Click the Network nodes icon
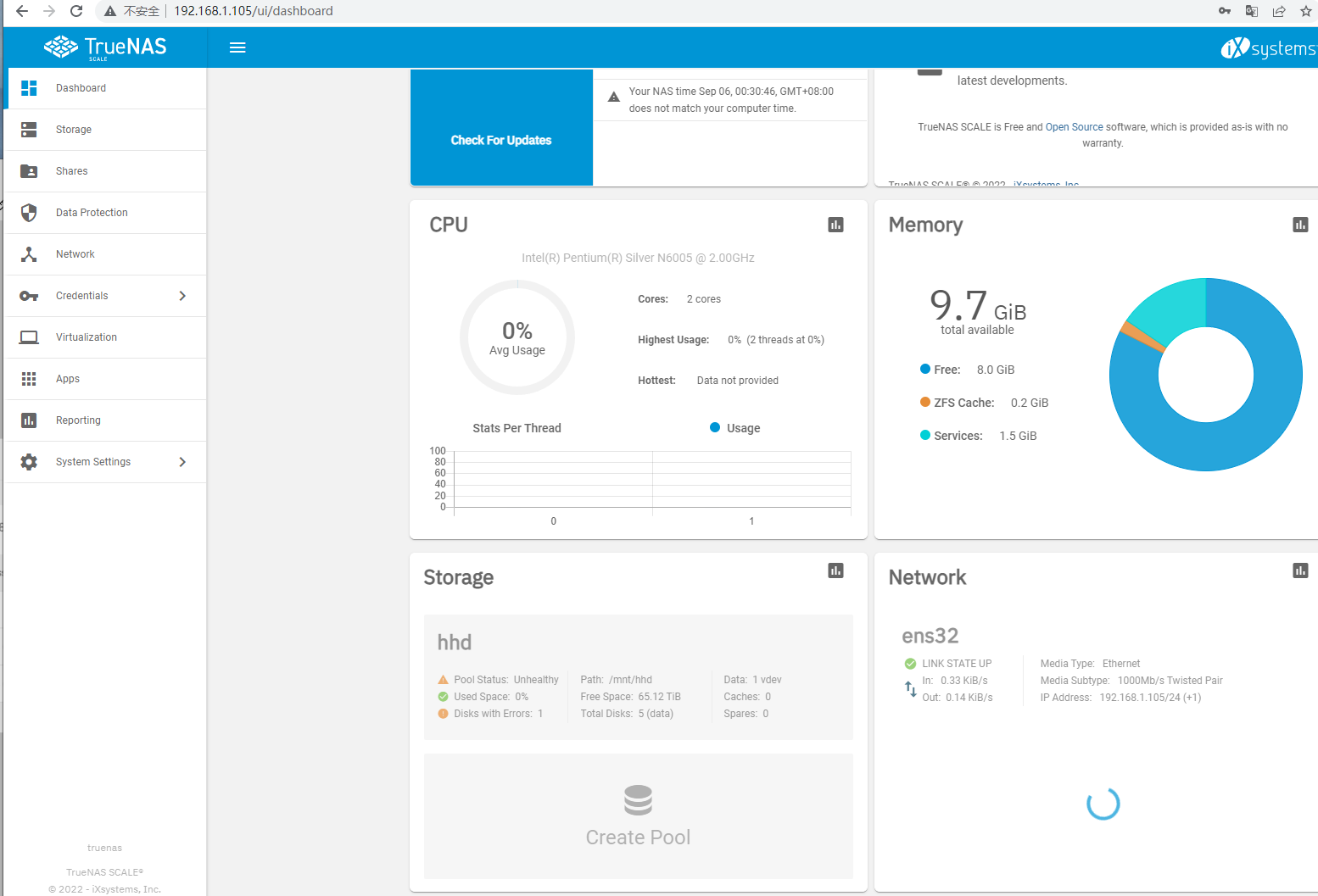Image resolution: width=1318 pixels, height=896 pixels. (x=29, y=254)
